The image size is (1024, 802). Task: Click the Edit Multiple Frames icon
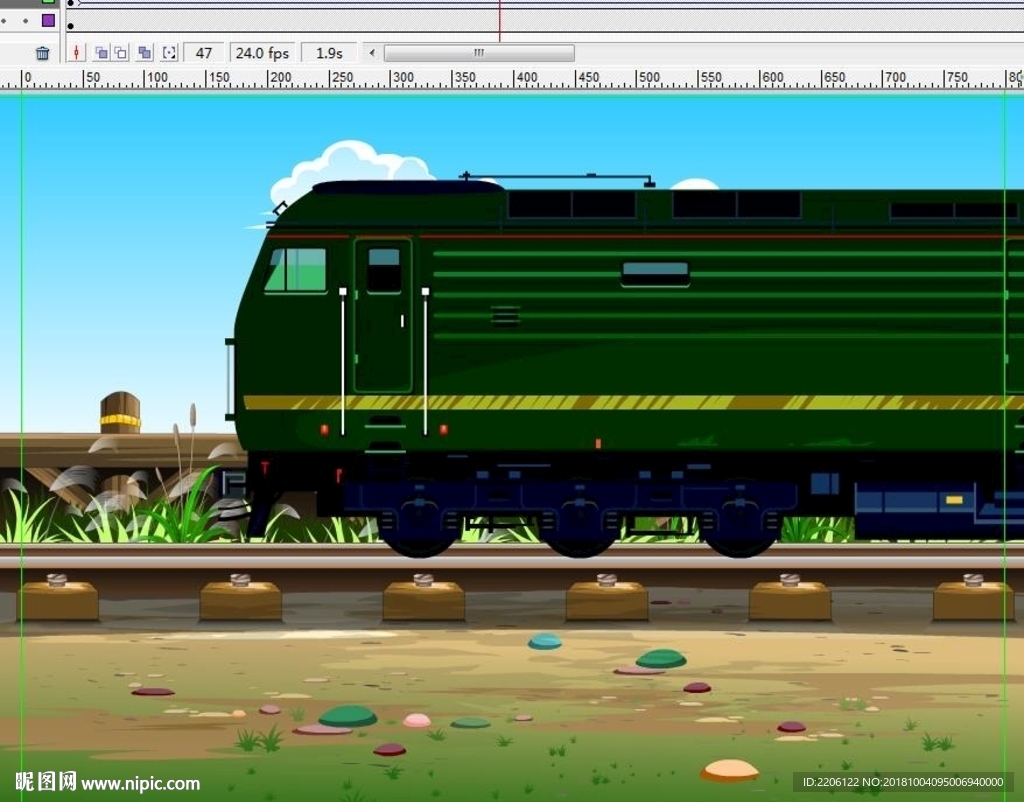coord(145,53)
